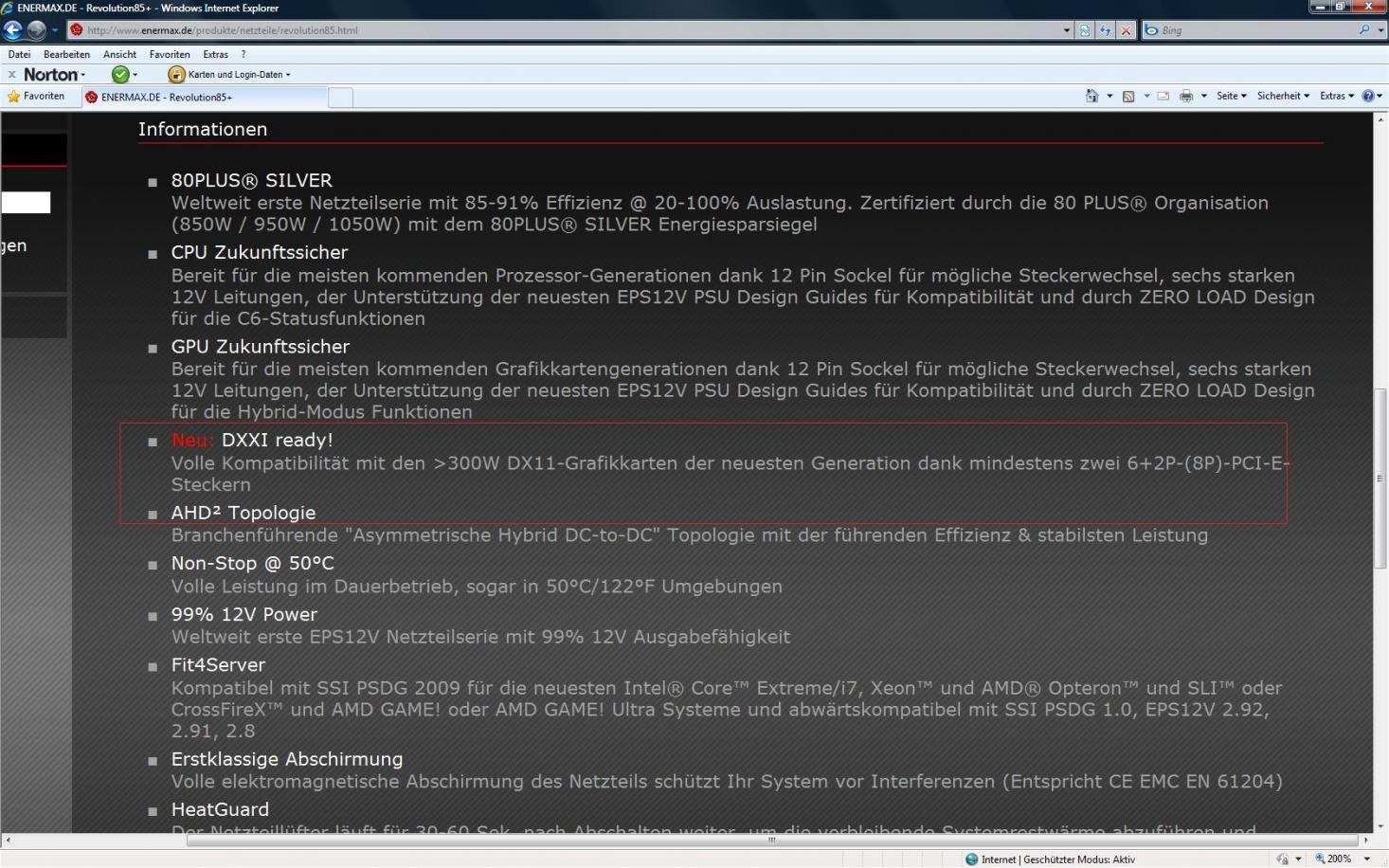Click the browser Forward arrow button
1389x868 pixels.
[x=36, y=29]
